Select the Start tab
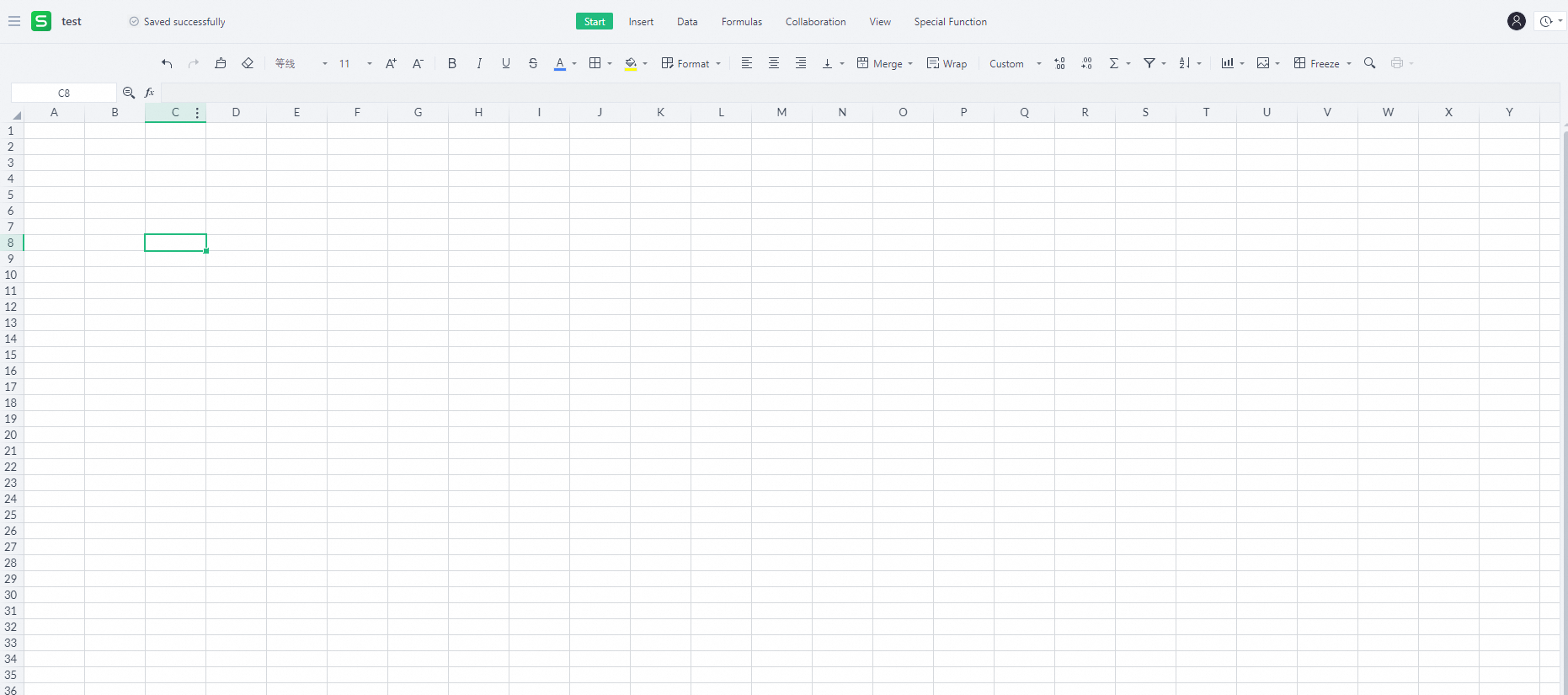 tap(595, 22)
